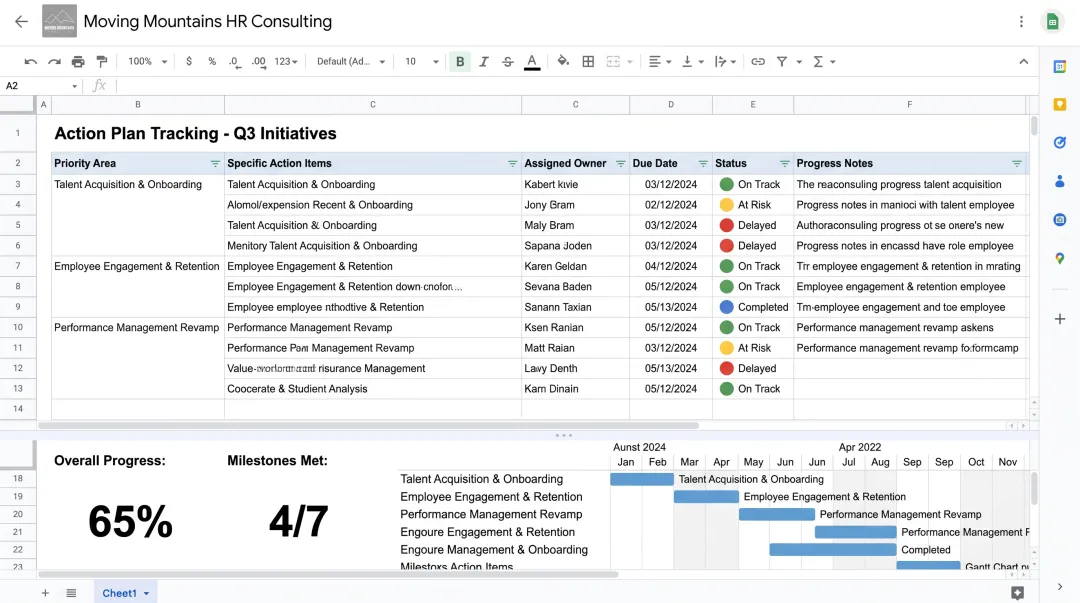Toggle strikethrough formatting
The width and height of the screenshot is (1080, 603).
tap(508, 62)
